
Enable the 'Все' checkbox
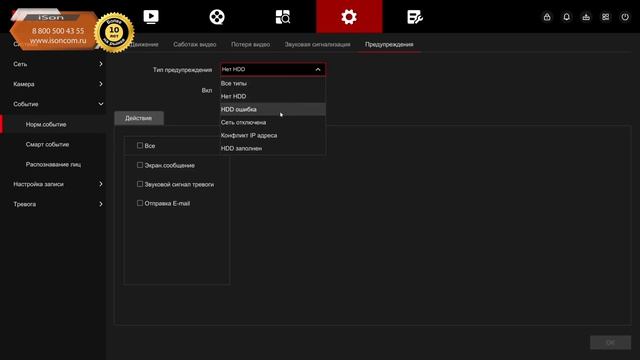pos(140,145)
